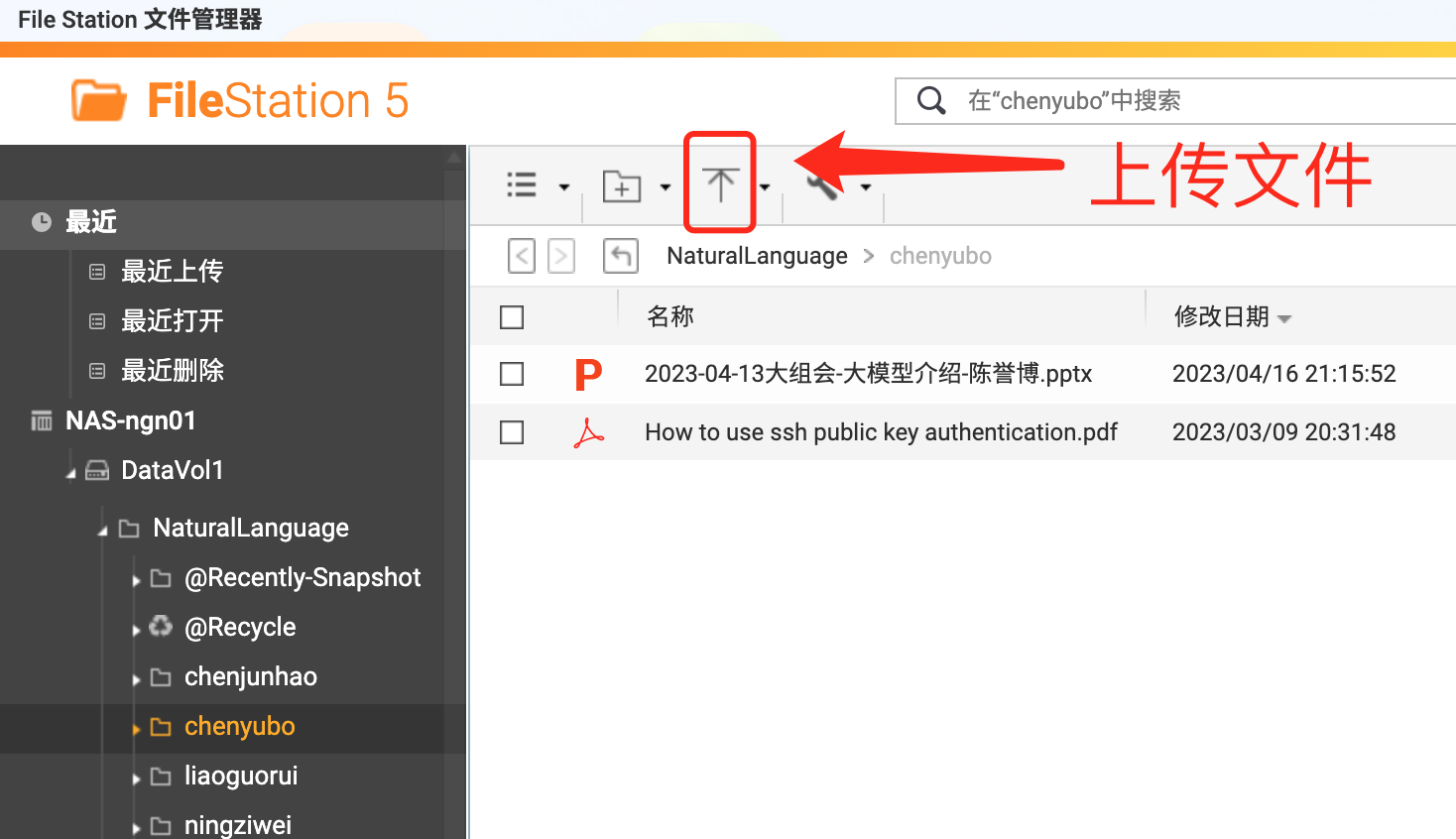Focus the 在"chenyubo"中搜索 search field

tap(1175, 101)
